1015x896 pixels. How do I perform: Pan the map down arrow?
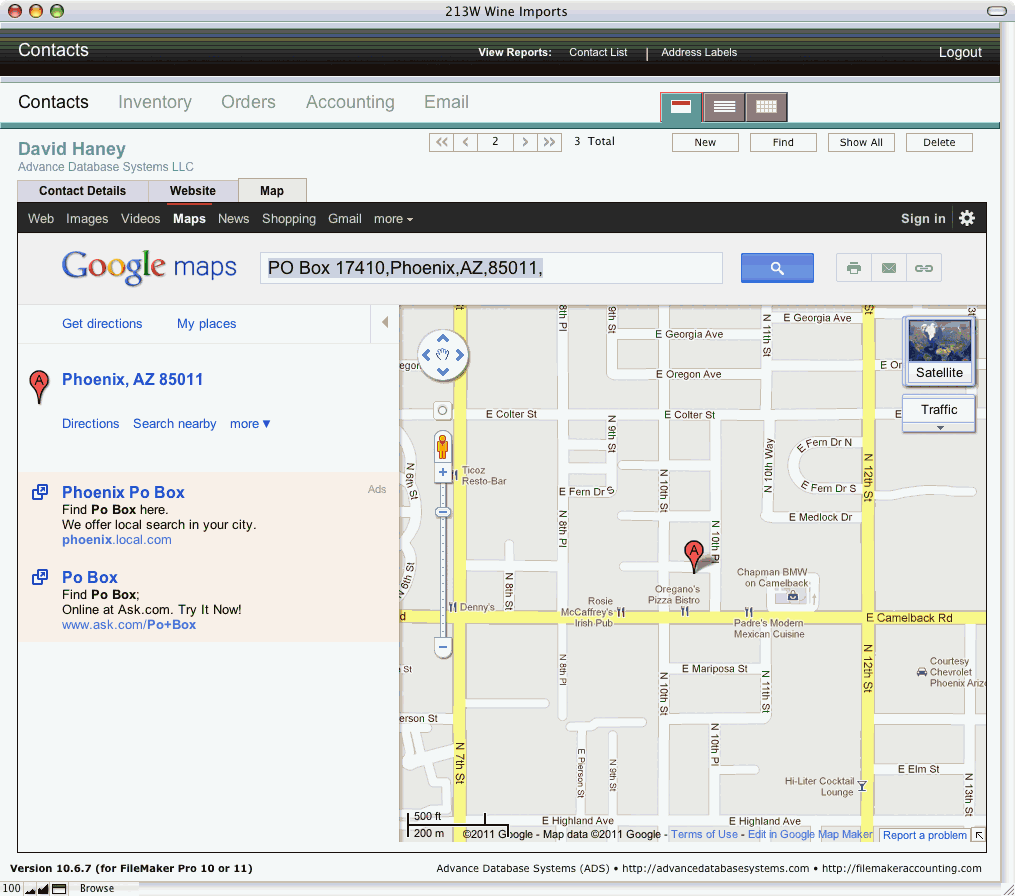443,372
